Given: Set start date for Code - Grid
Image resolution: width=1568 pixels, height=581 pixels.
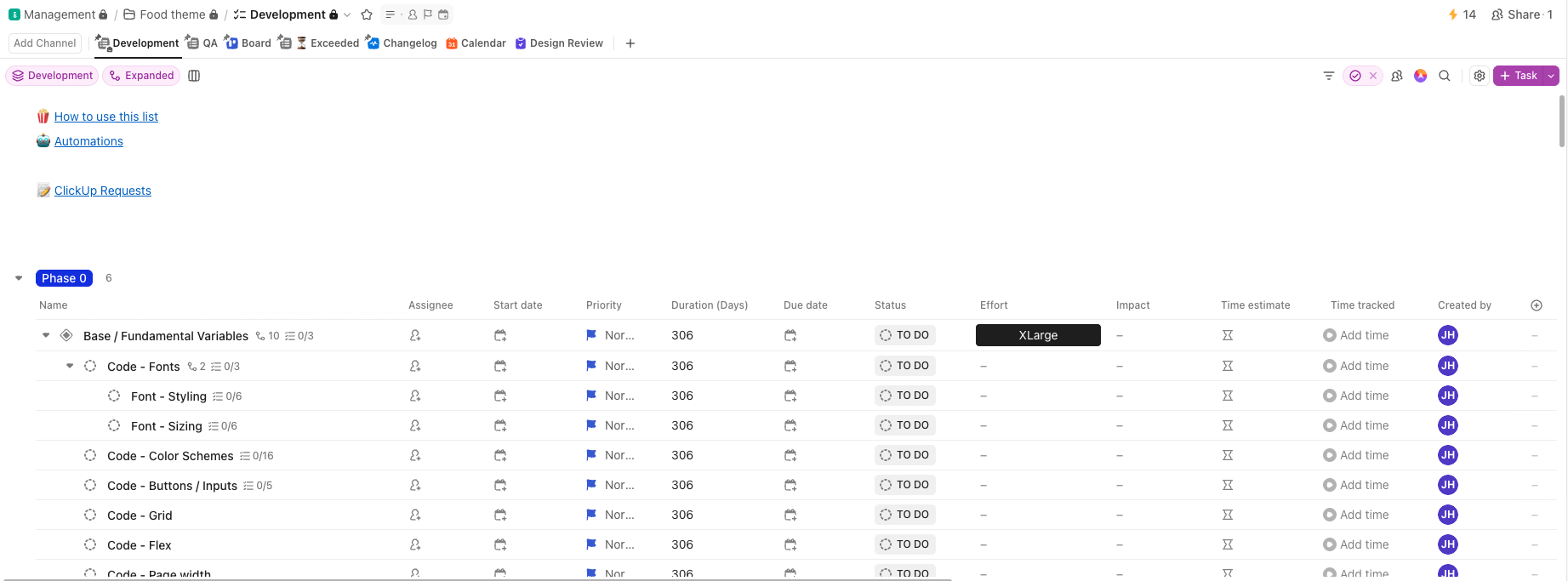Looking at the screenshot, I should 500,515.
